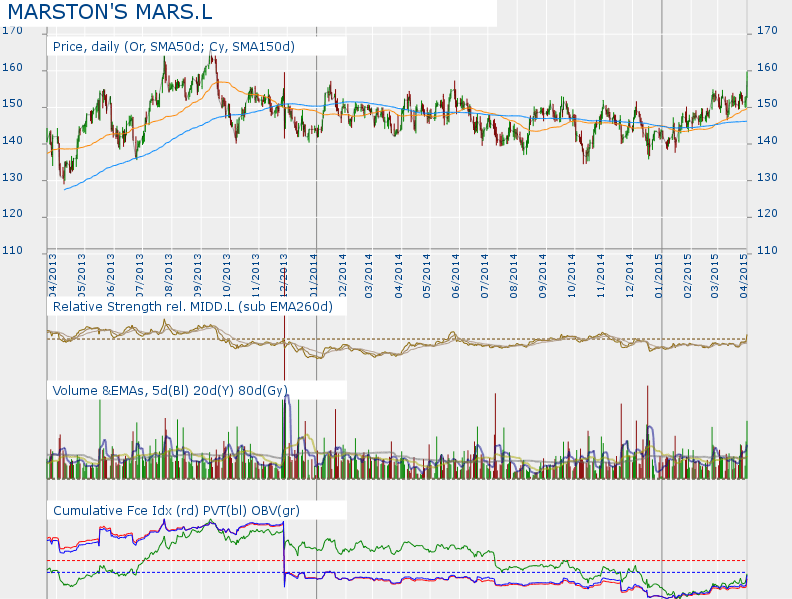Click the 03/2014 date label
792x599 pixels.
click(369, 276)
